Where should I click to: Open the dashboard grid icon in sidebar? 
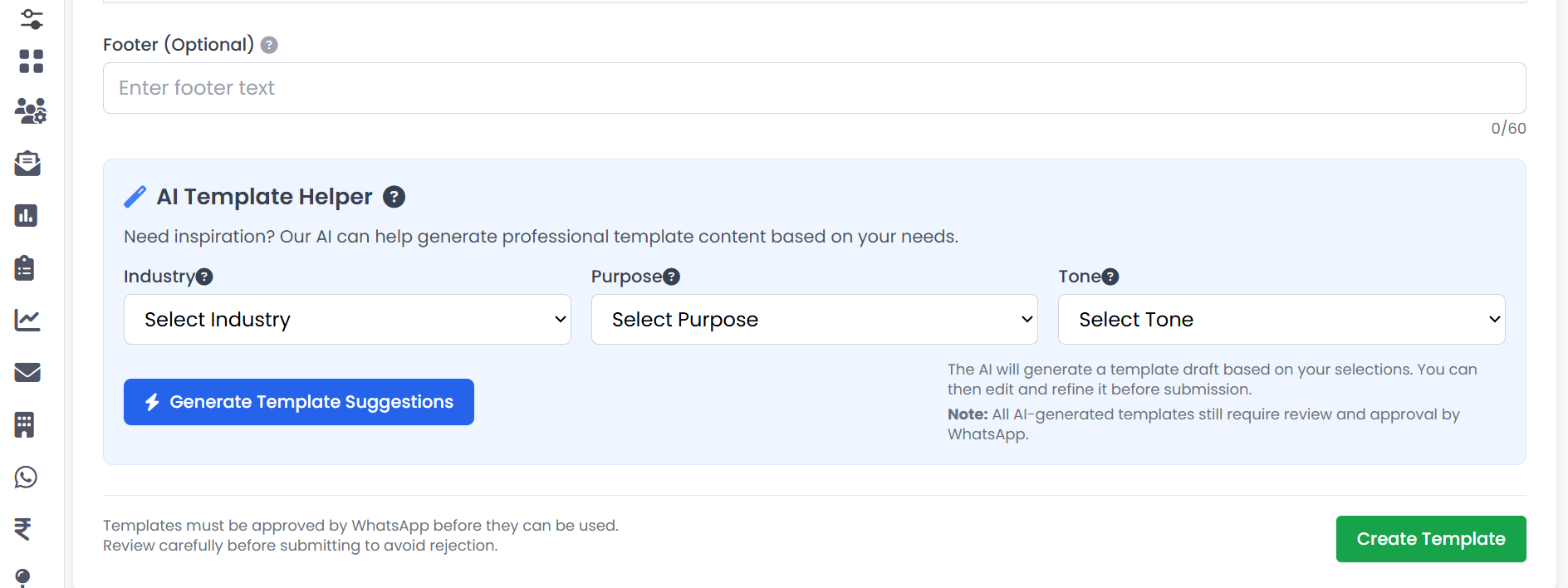31,61
